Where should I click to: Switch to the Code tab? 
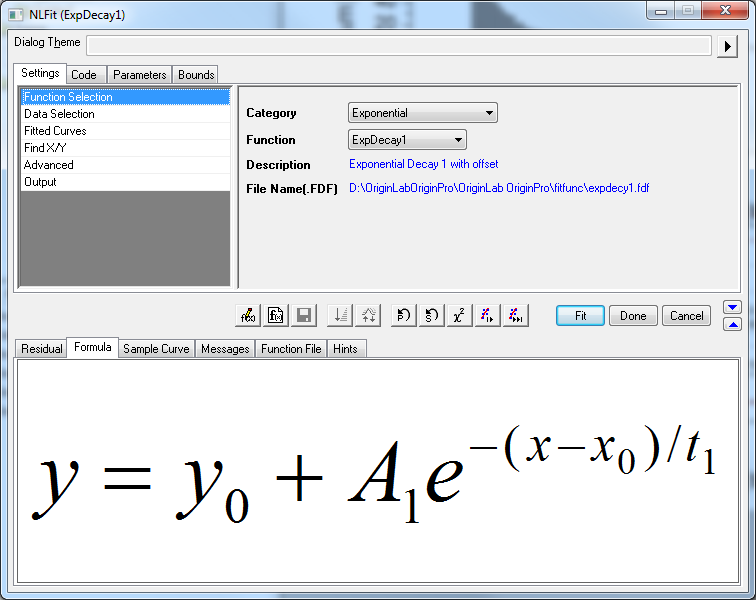(84, 75)
